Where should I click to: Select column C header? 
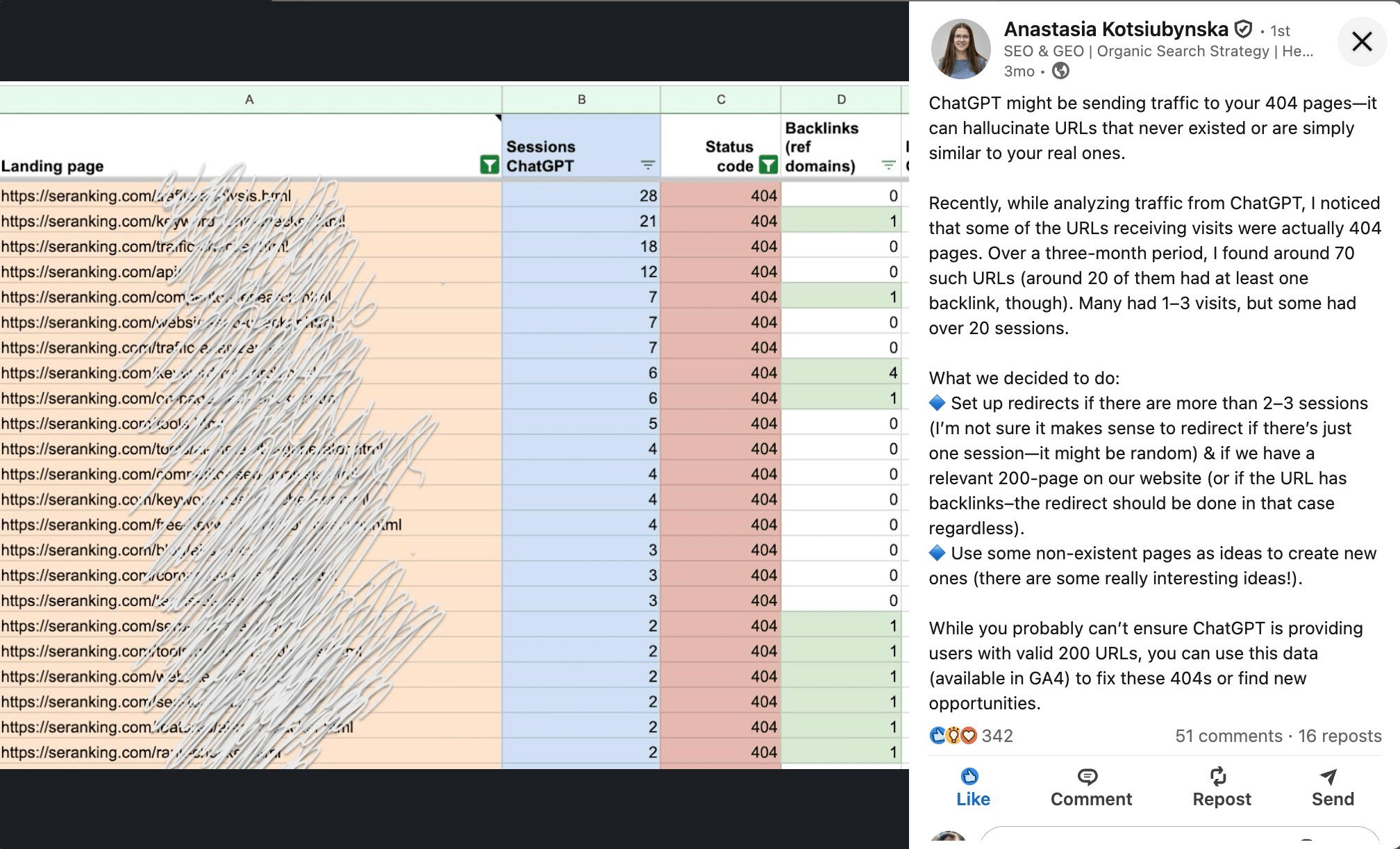tap(720, 99)
